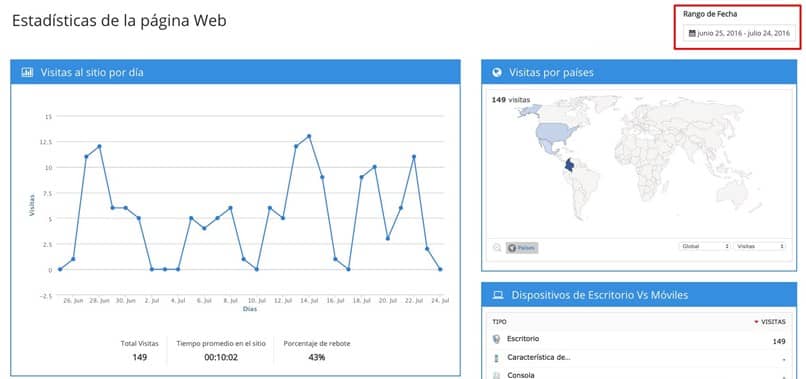Click the average time value 00:10:02
The image size is (806, 379).
221,357
